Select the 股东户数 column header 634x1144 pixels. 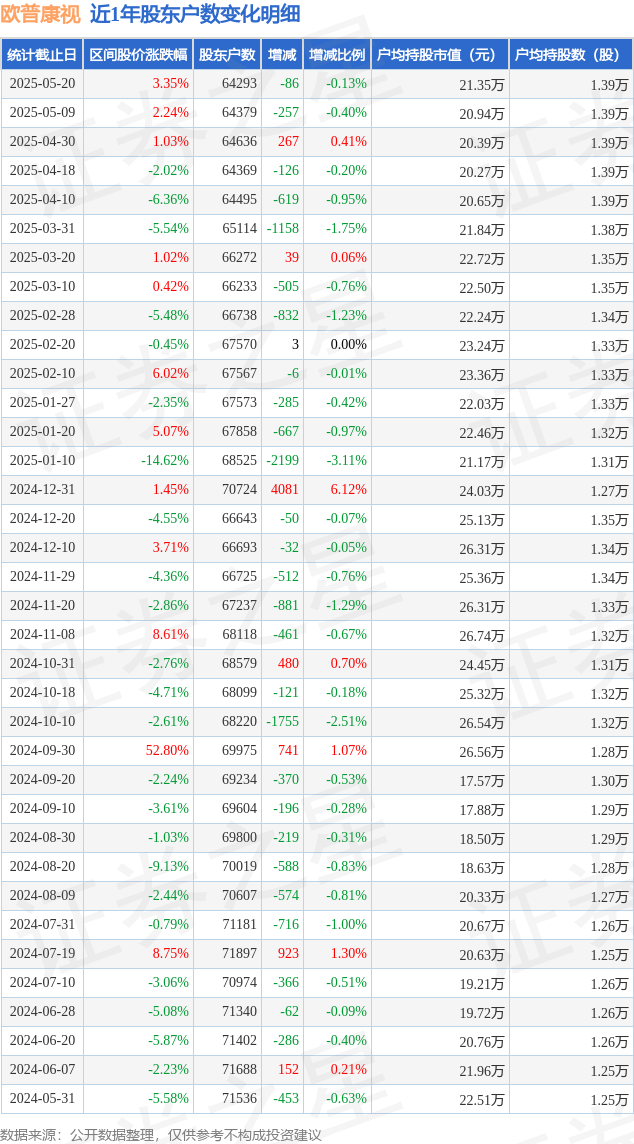coord(226,55)
